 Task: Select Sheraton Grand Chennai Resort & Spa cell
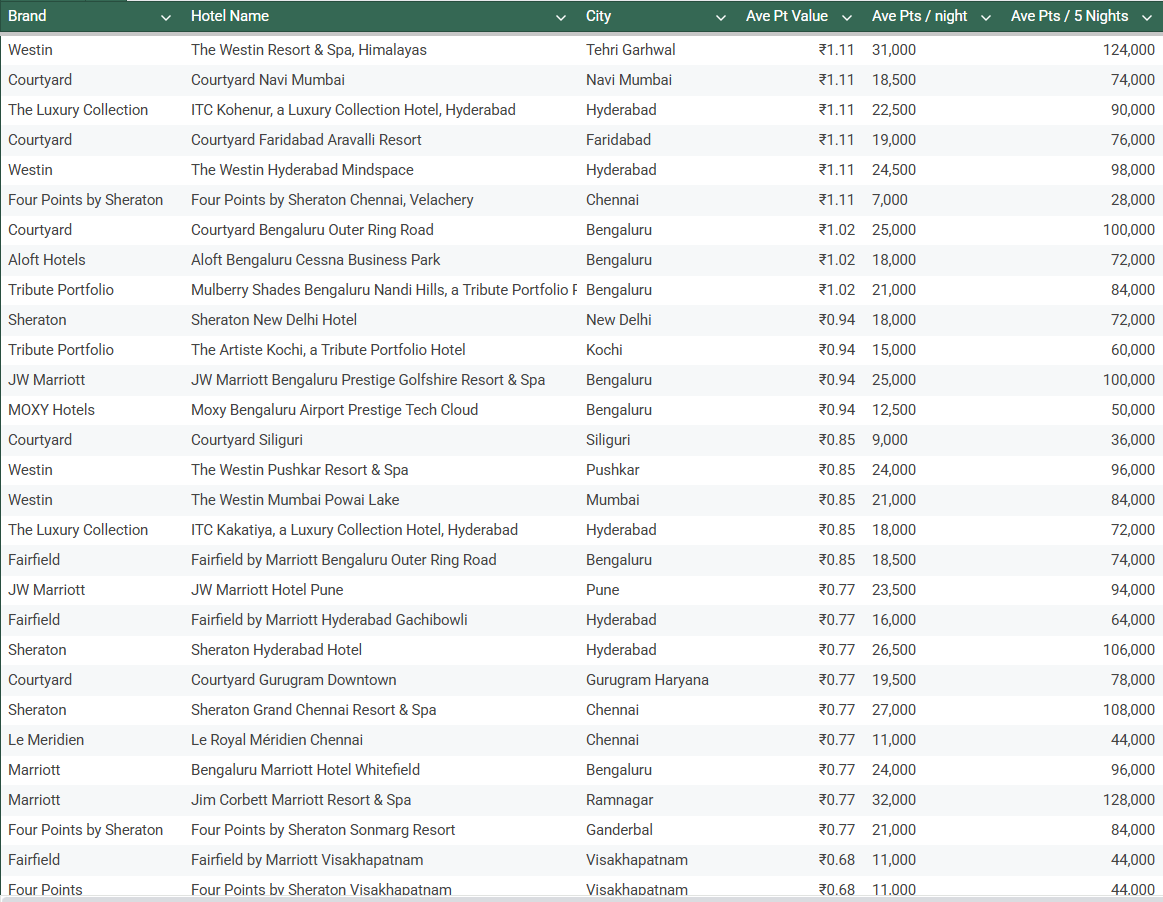pos(314,710)
